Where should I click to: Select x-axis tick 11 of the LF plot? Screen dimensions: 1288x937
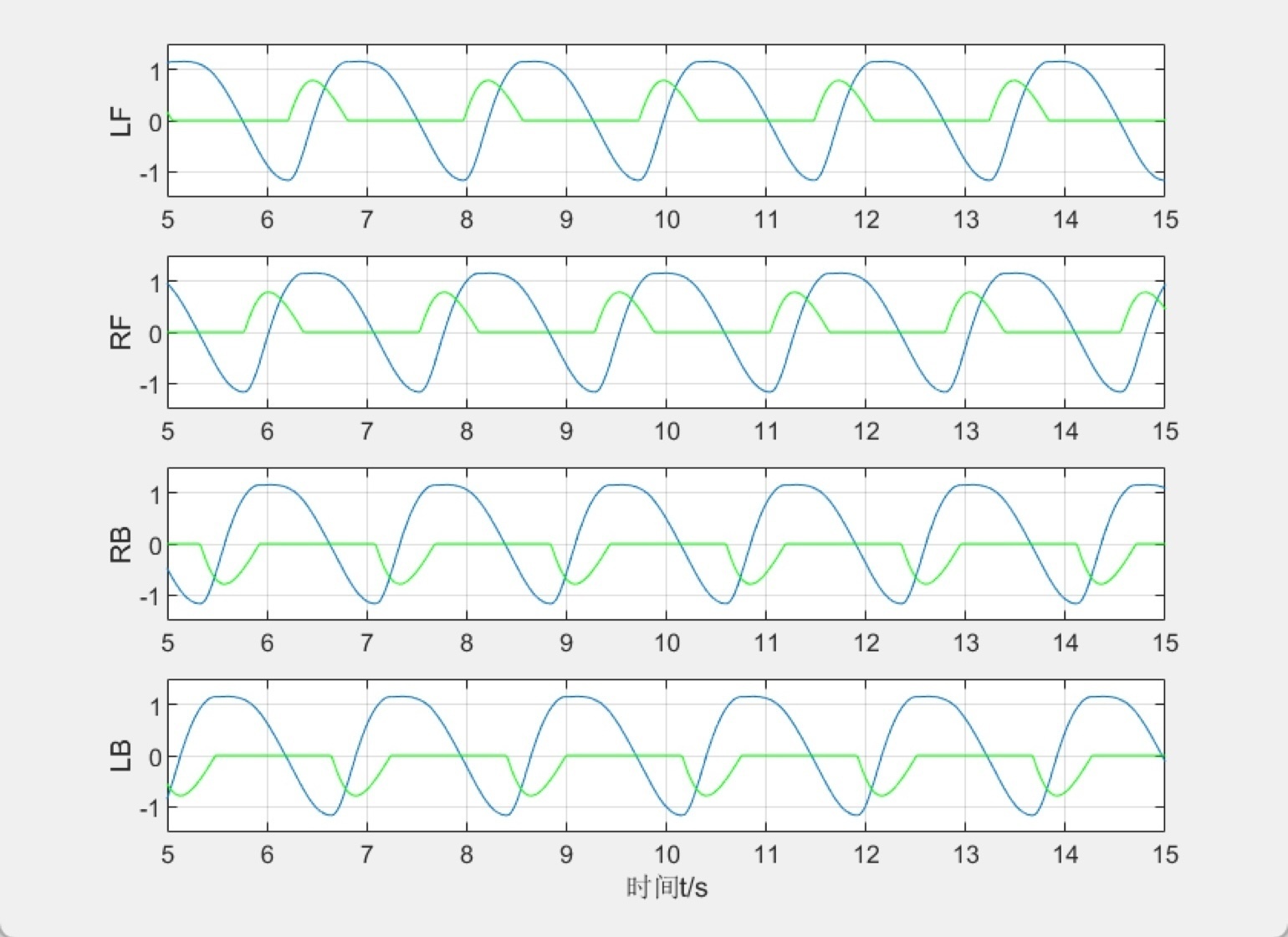765,220
